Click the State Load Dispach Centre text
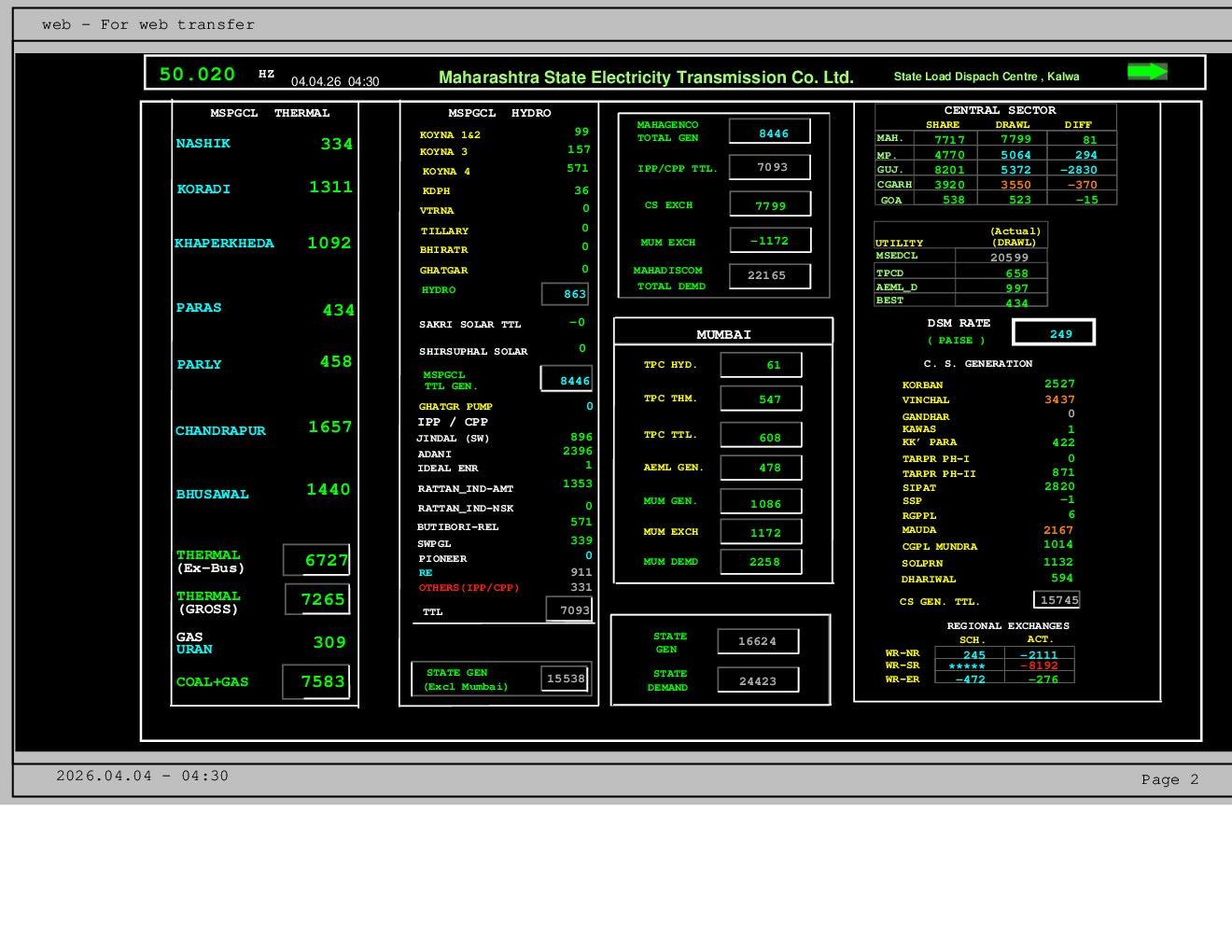The image size is (1232, 952). click(986, 77)
